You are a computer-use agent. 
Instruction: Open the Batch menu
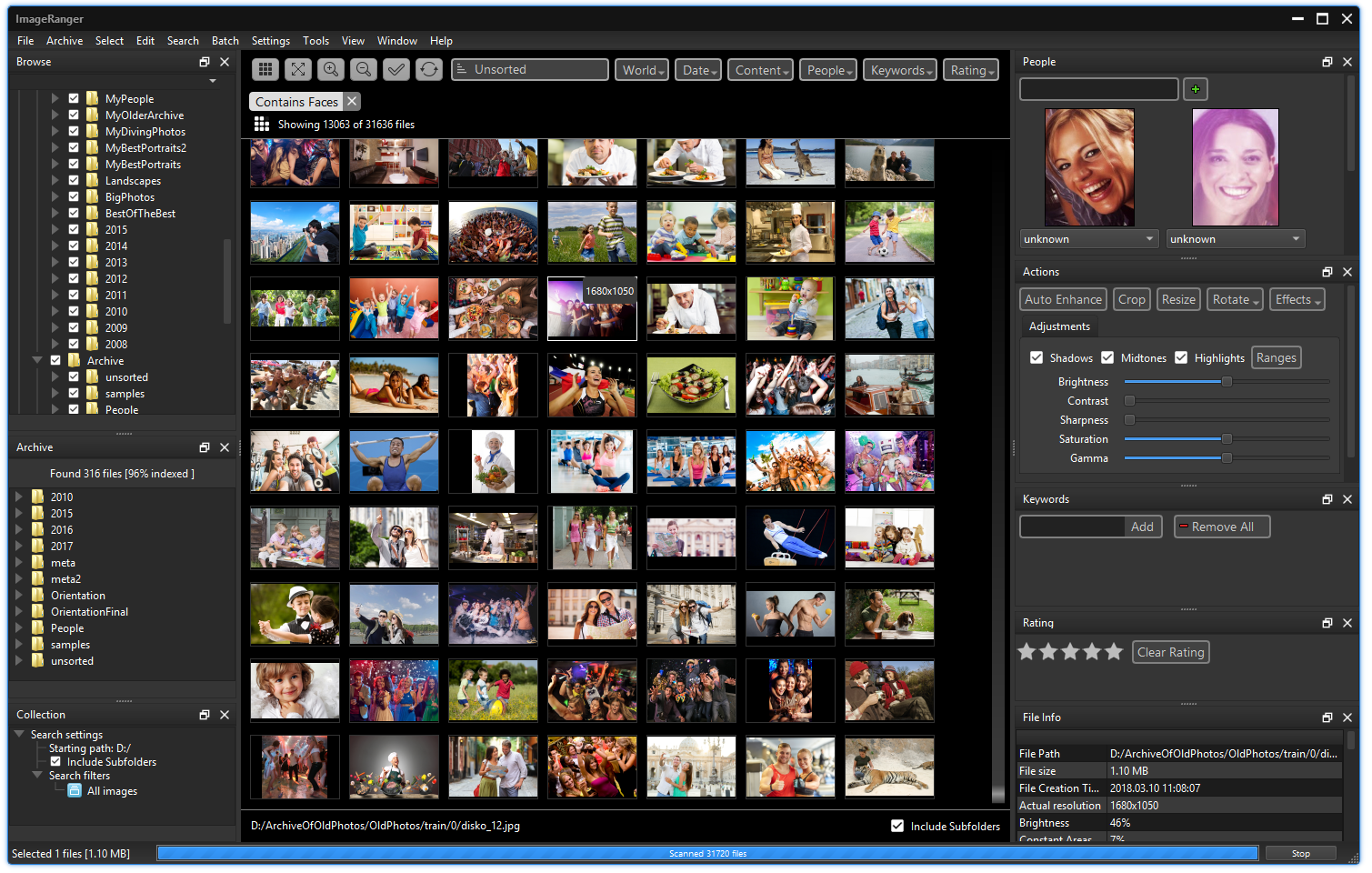(225, 40)
